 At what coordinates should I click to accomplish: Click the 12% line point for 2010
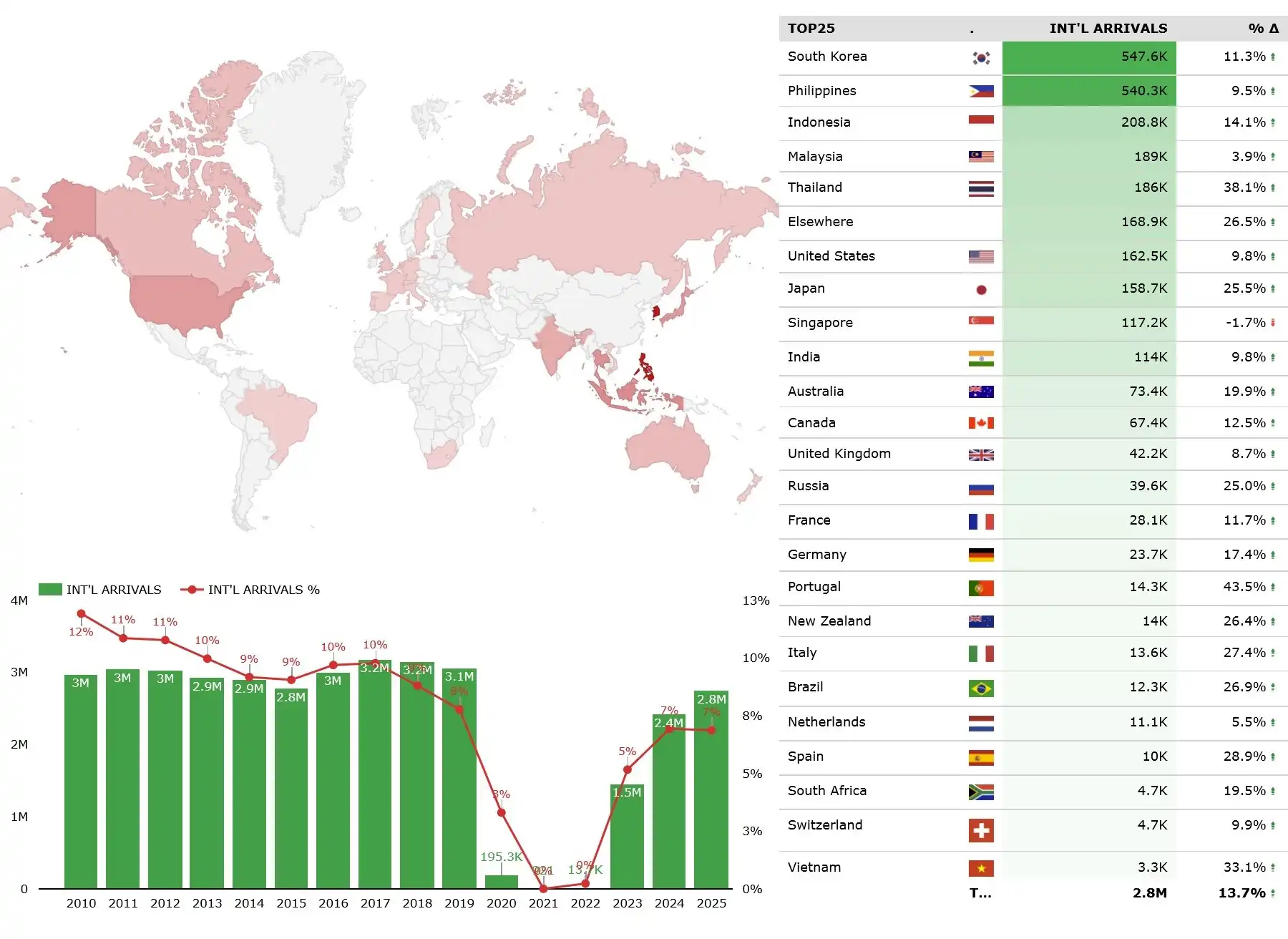(x=81, y=613)
